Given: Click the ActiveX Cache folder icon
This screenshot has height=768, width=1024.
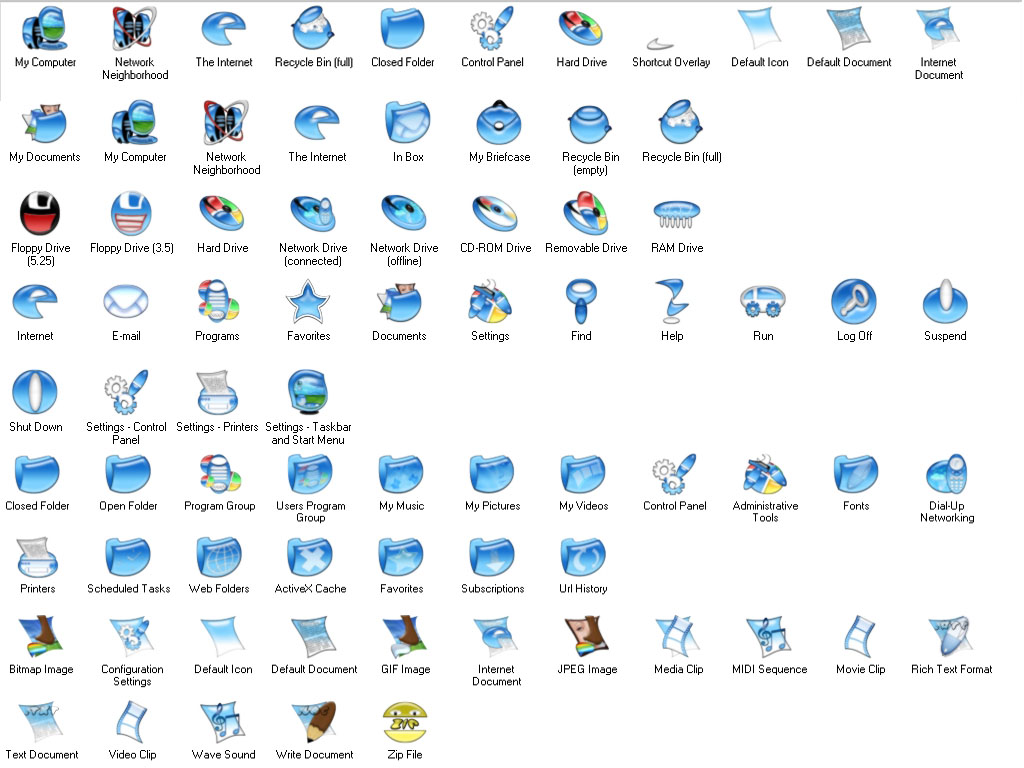Looking at the screenshot, I should pyautogui.click(x=310, y=557).
